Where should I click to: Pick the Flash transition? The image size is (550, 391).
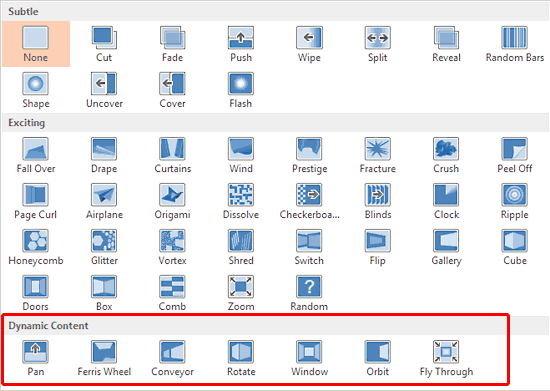pos(241,90)
